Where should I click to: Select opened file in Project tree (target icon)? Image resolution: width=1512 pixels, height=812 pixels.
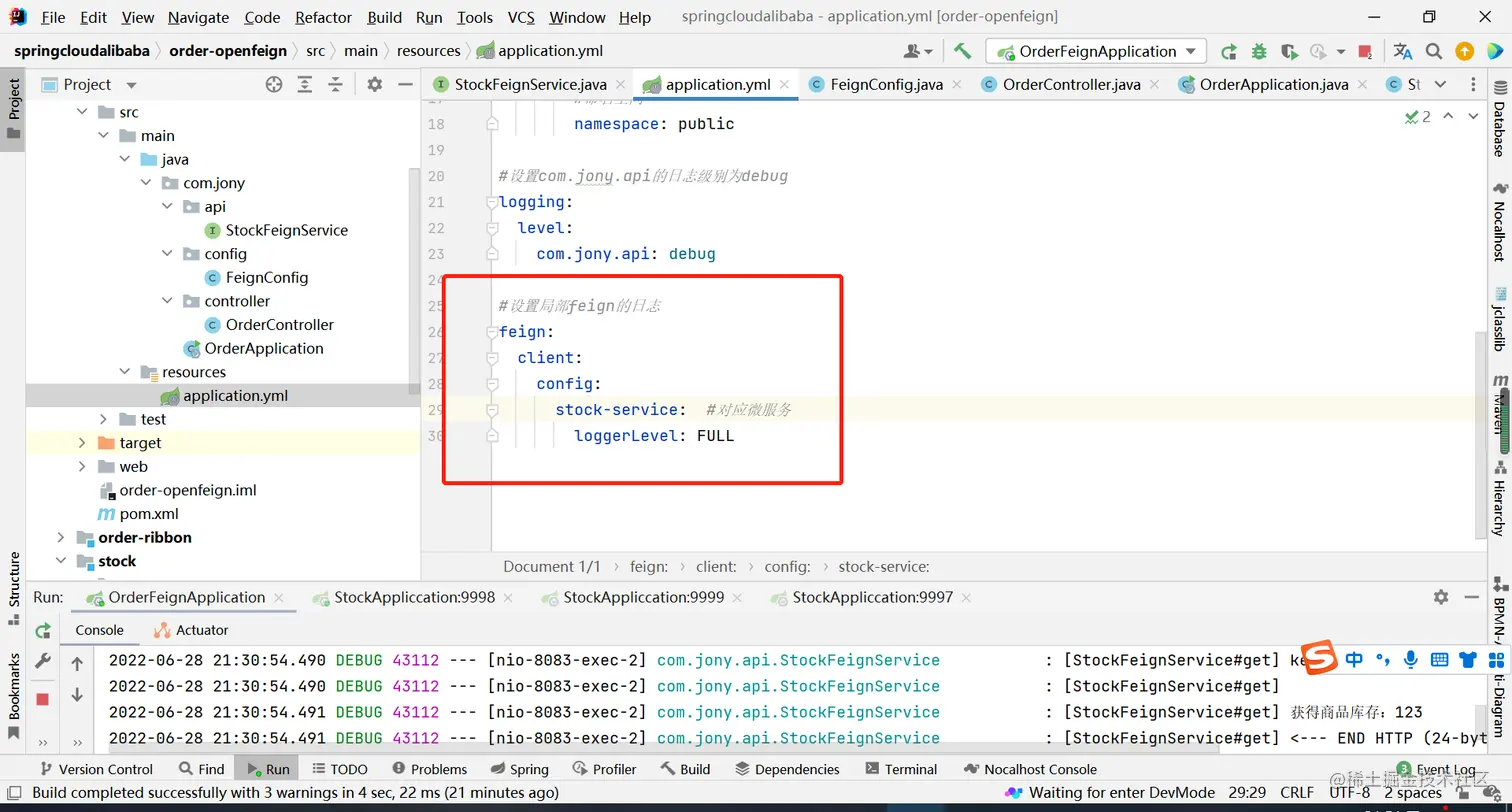click(274, 85)
